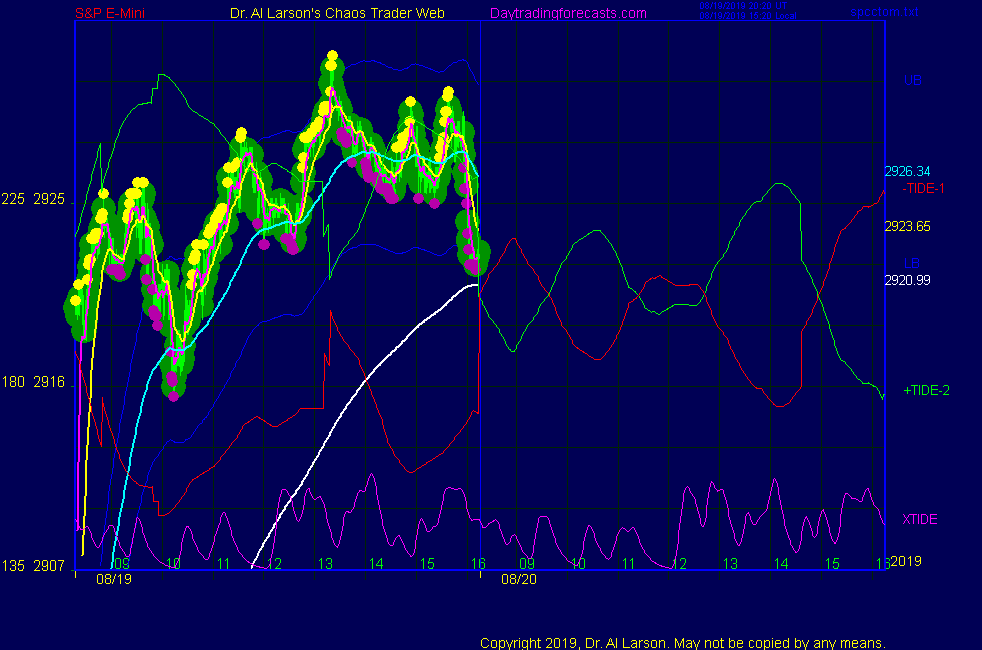This screenshot has width=982, height=650.
Task: Click the UB upper band label
Action: (x=912, y=80)
